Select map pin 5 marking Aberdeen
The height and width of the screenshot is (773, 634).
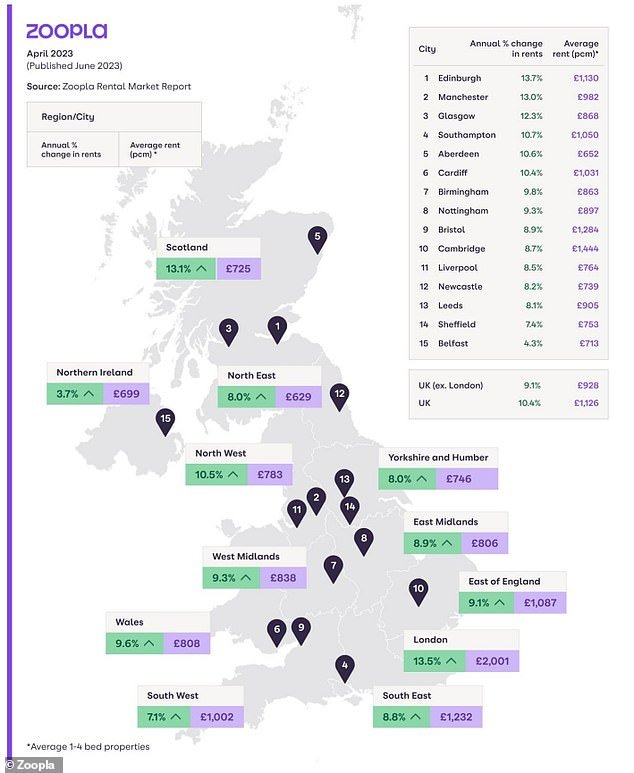[x=317, y=238]
